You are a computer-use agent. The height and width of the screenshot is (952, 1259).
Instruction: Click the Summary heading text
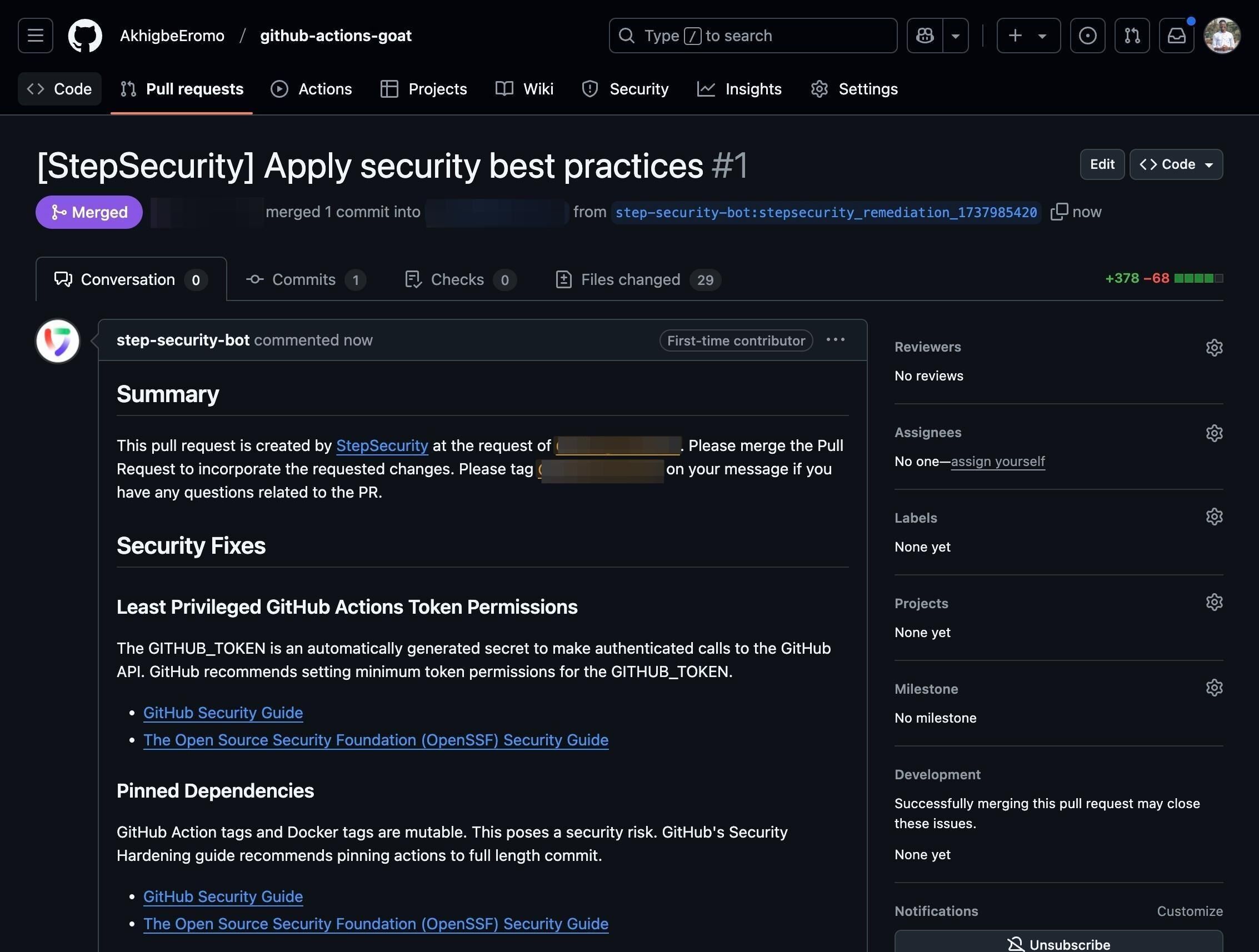[x=168, y=394]
